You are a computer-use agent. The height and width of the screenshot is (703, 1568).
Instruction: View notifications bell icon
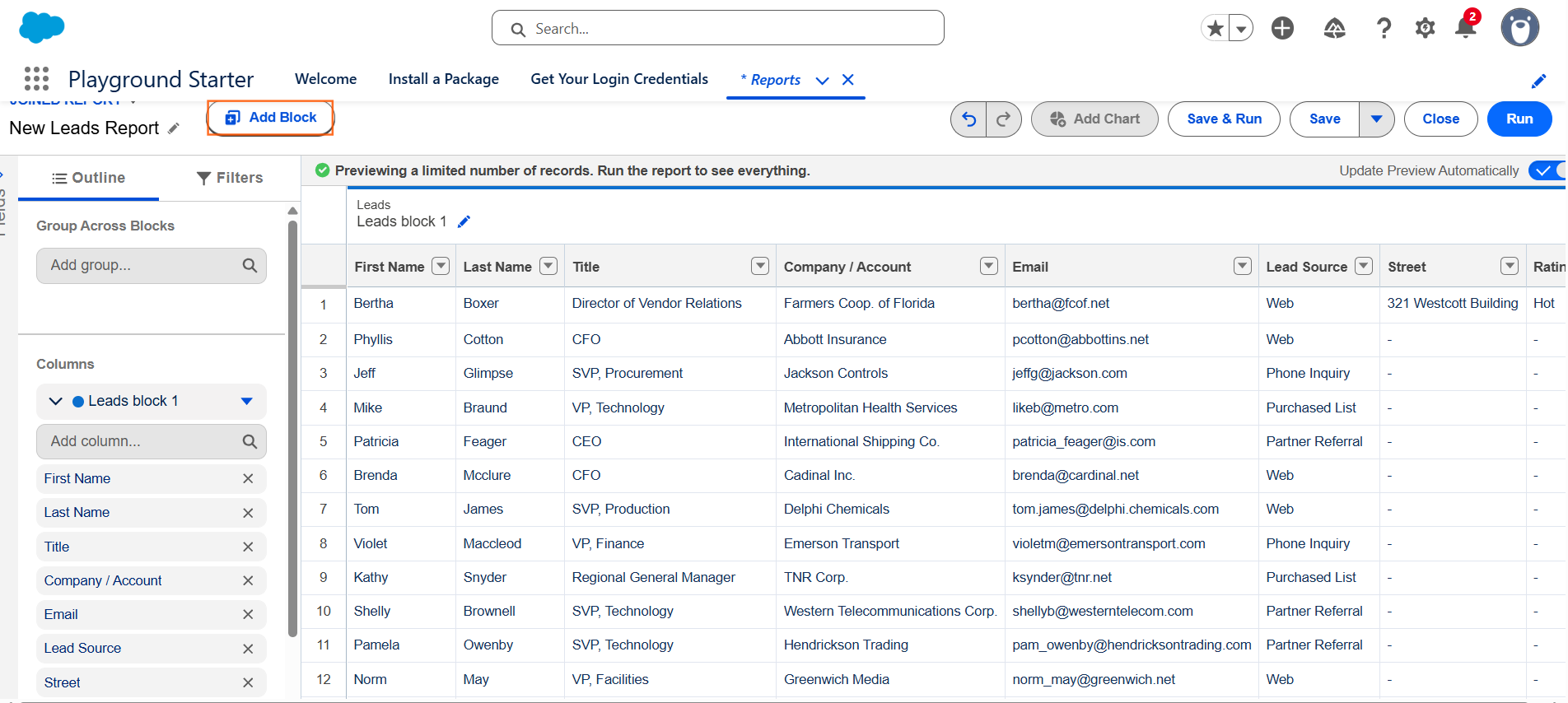pos(1466,29)
